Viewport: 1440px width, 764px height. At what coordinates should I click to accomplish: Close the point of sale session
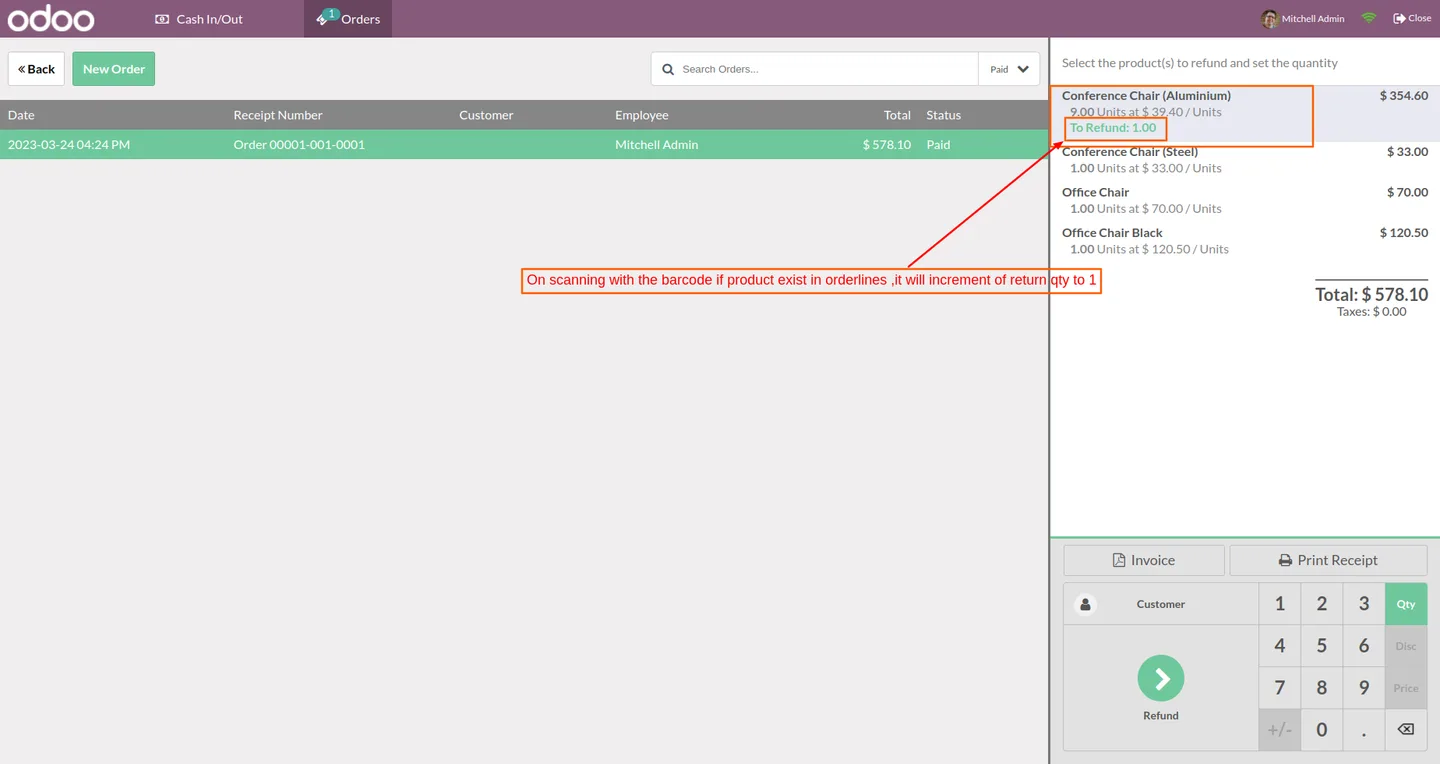(1412, 18)
